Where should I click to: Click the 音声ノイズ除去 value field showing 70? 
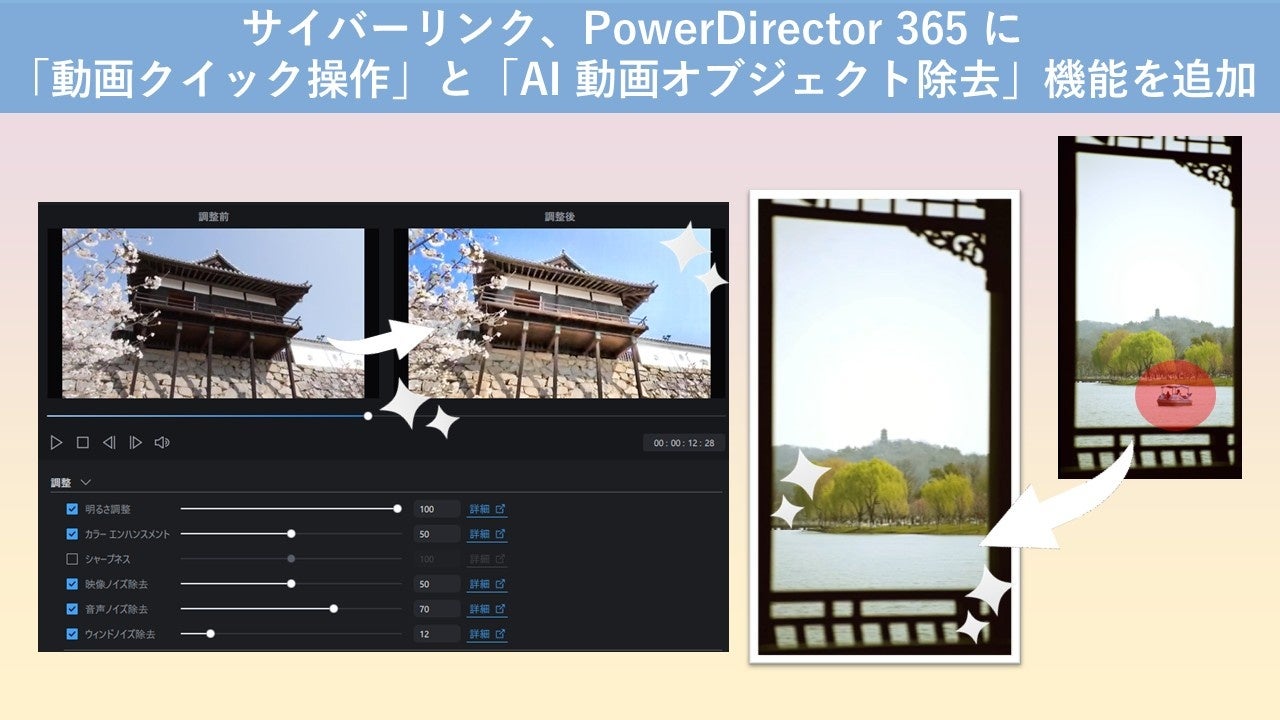(x=437, y=609)
